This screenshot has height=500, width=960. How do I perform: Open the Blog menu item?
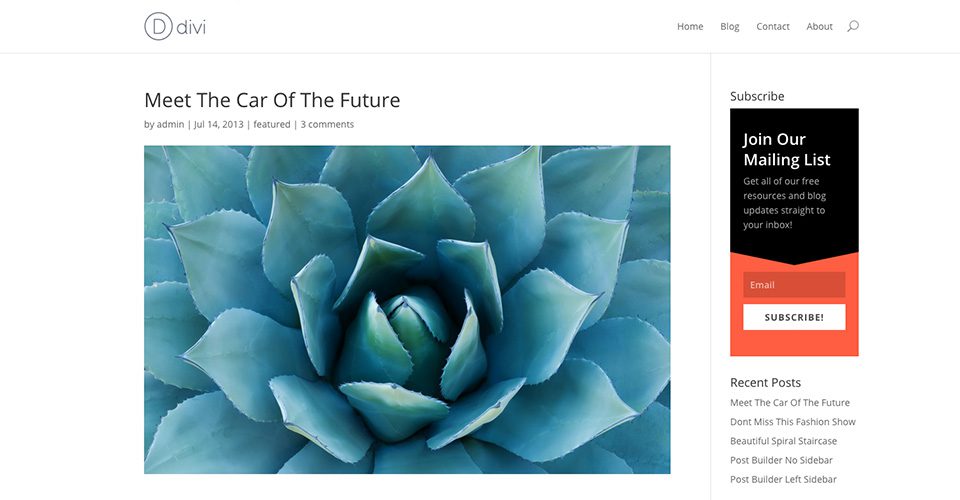click(x=730, y=26)
